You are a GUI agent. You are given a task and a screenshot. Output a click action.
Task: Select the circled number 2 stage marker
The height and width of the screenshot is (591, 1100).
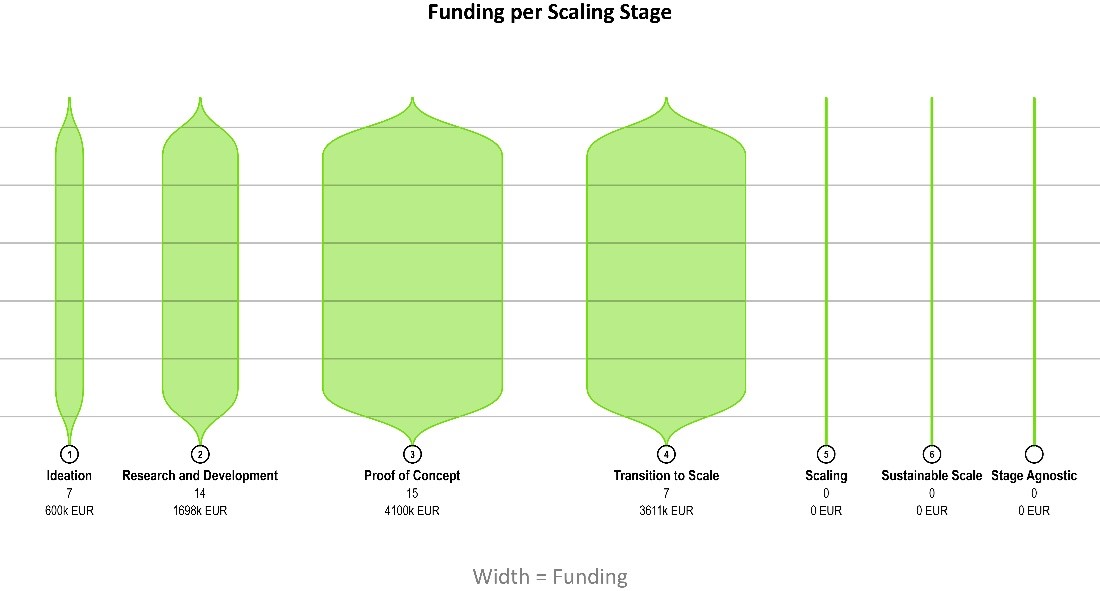[200, 454]
